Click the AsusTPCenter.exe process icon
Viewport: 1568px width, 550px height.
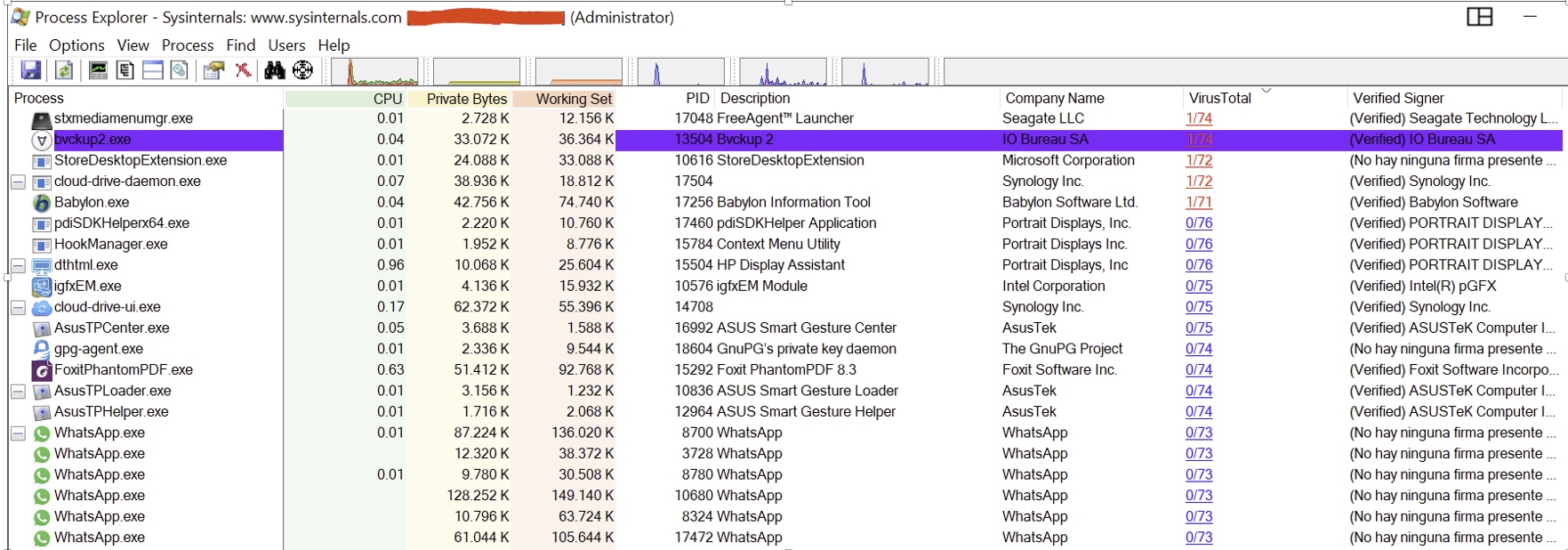point(42,328)
